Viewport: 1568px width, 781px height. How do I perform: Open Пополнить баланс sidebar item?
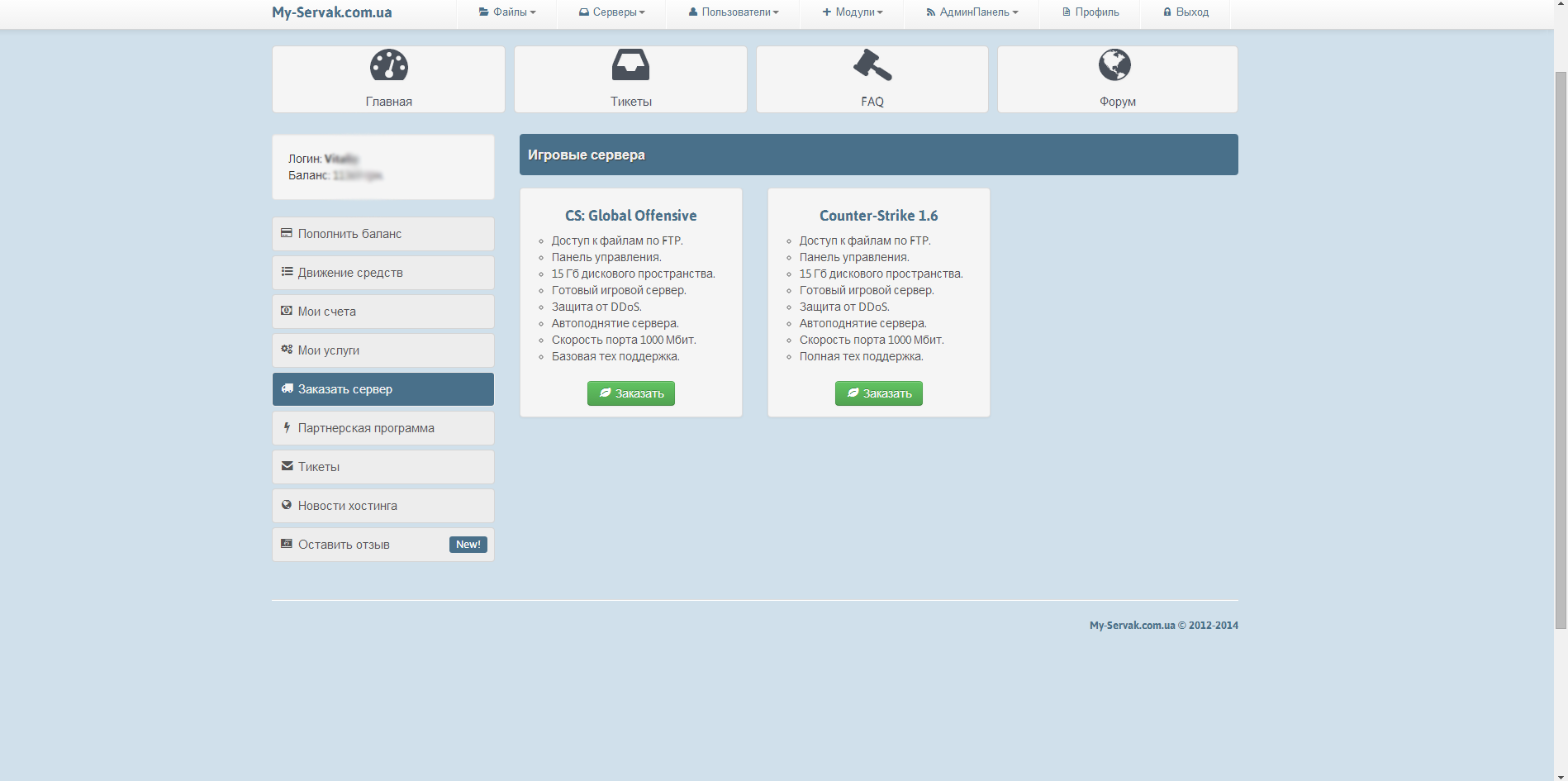[383, 234]
